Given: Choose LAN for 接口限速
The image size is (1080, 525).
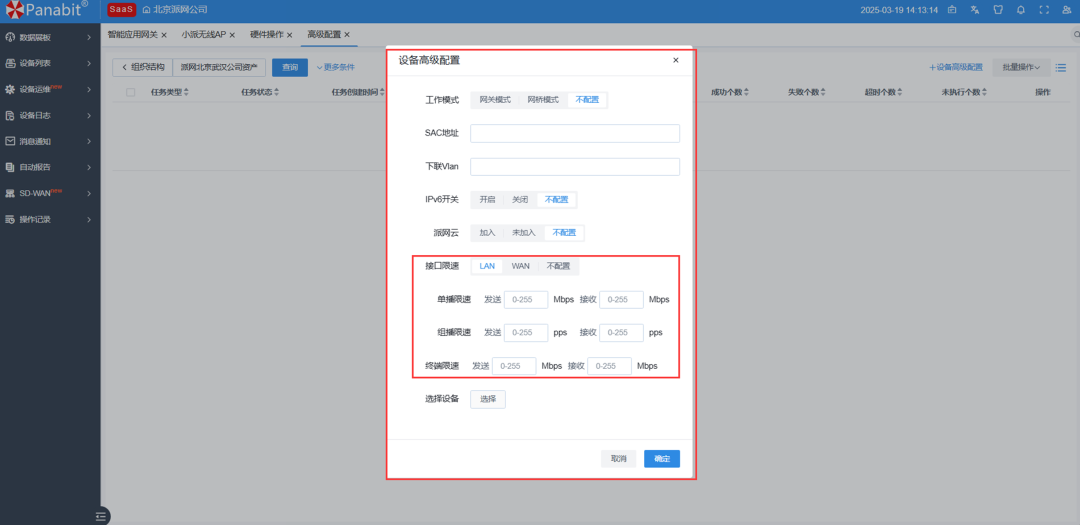Looking at the screenshot, I should point(487,266).
